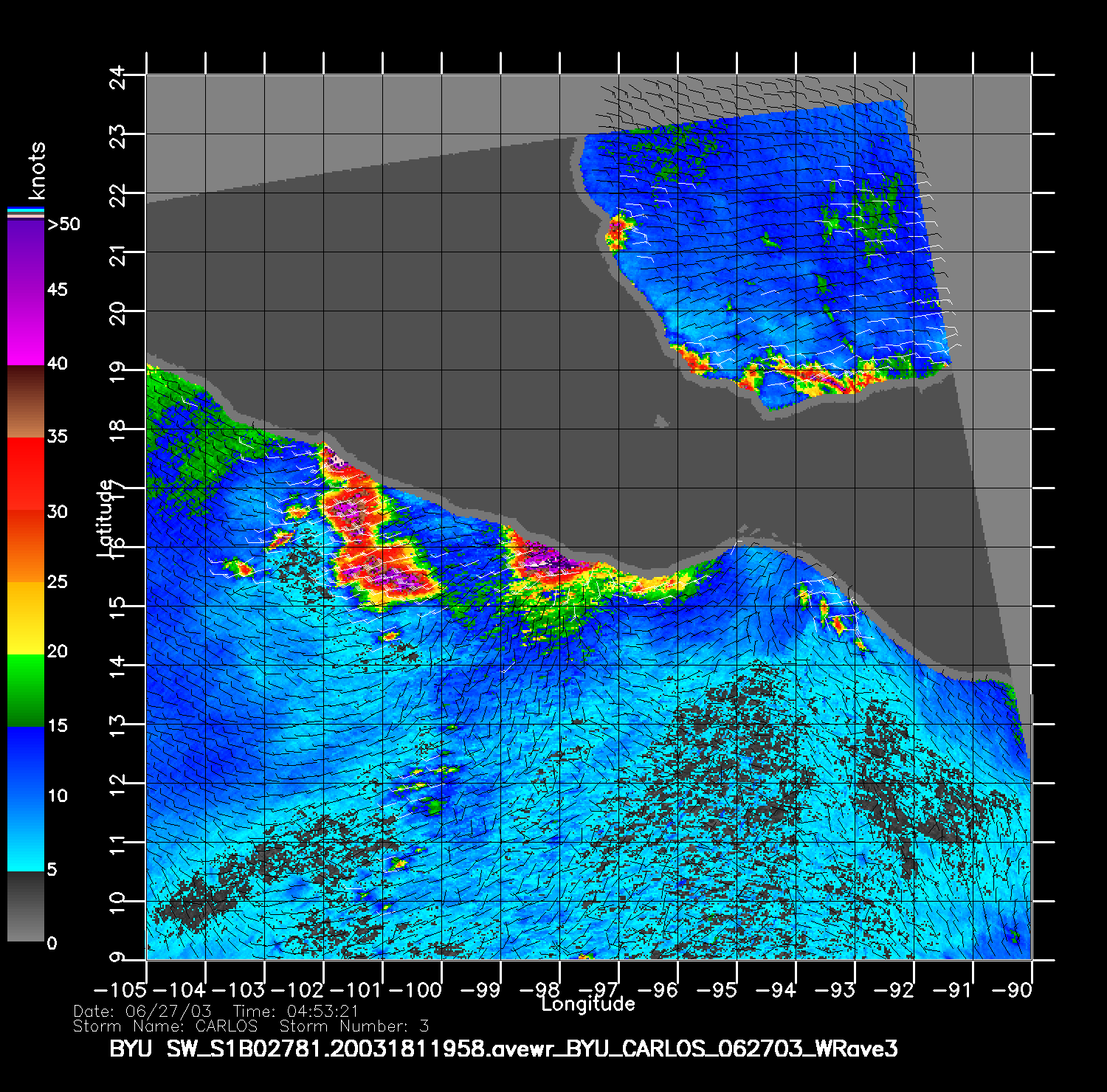Image resolution: width=1107 pixels, height=1092 pixels.
Task: Click the '>50' label on the color scale
Action: [63, 224]
